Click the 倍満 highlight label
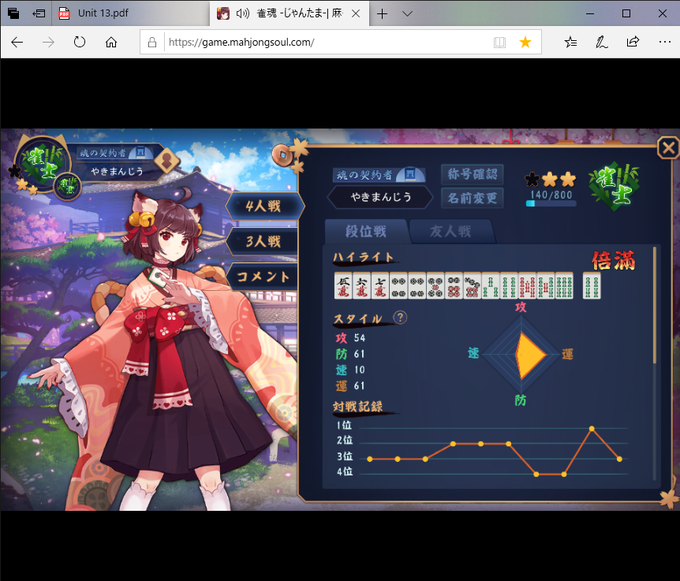The image size is (680, 581). click(x=613, y=261)
